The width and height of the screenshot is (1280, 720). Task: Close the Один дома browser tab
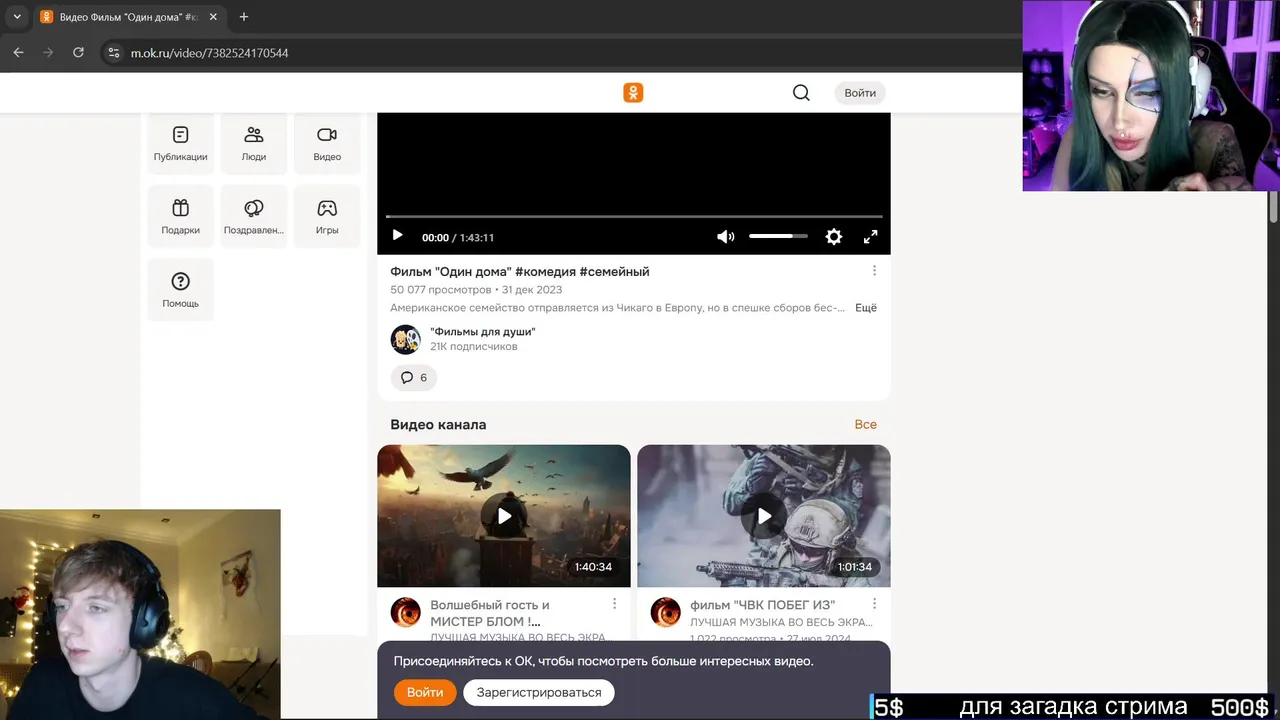point(213,17)
